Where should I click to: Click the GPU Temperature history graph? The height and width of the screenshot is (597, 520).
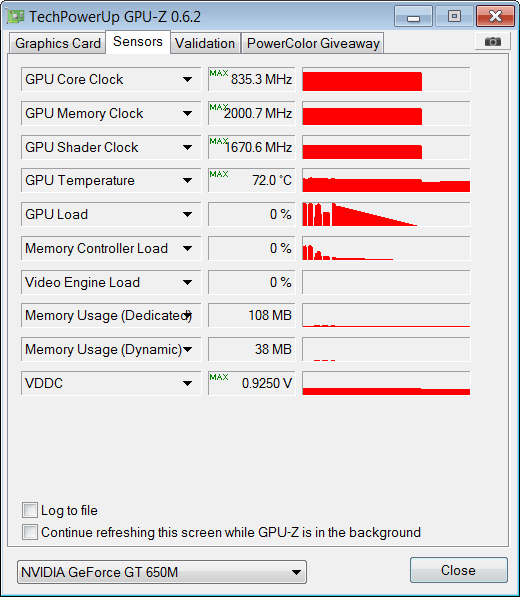coord(386,180)
